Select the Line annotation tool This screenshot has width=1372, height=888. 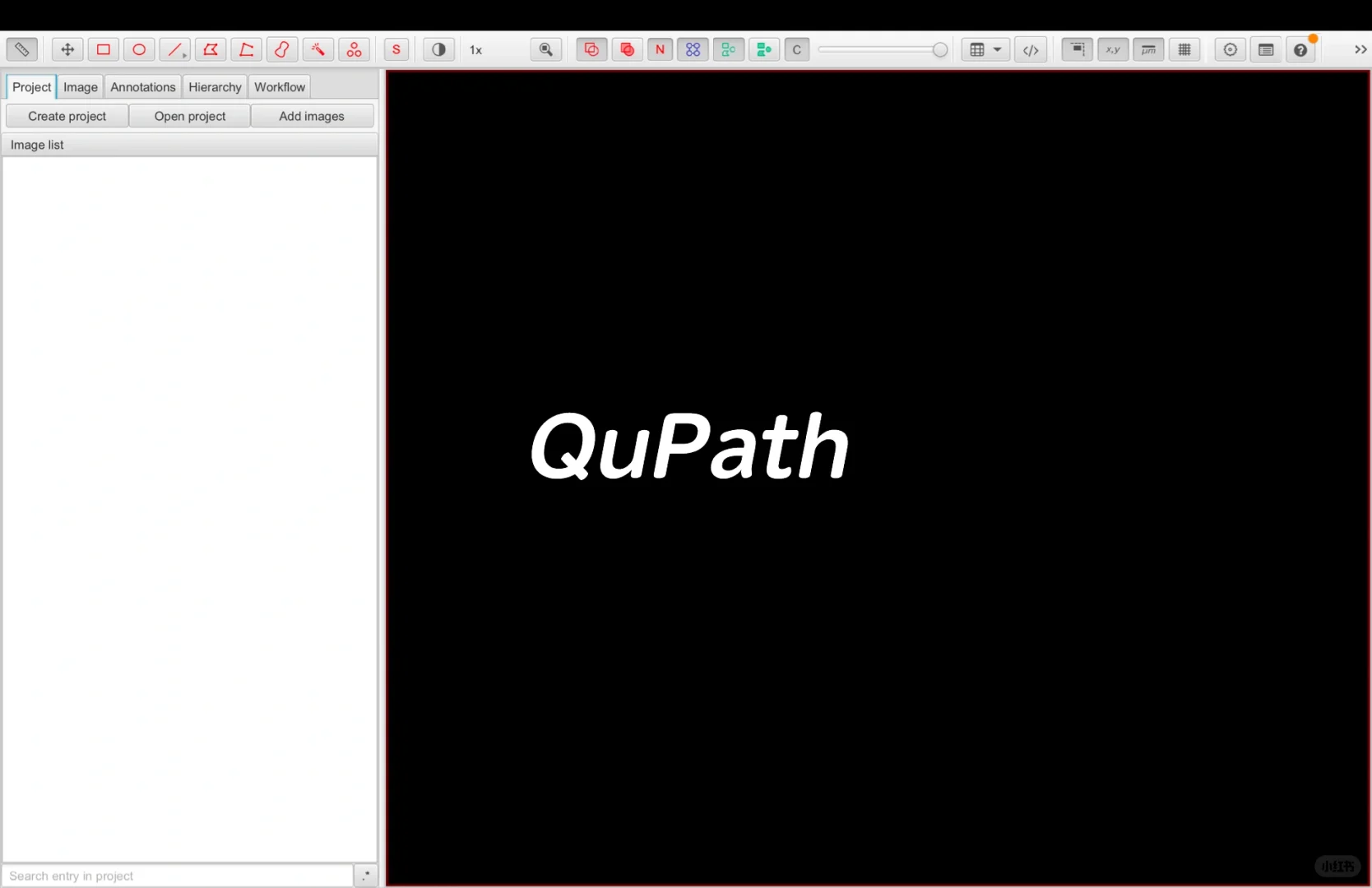coord(175,50)
